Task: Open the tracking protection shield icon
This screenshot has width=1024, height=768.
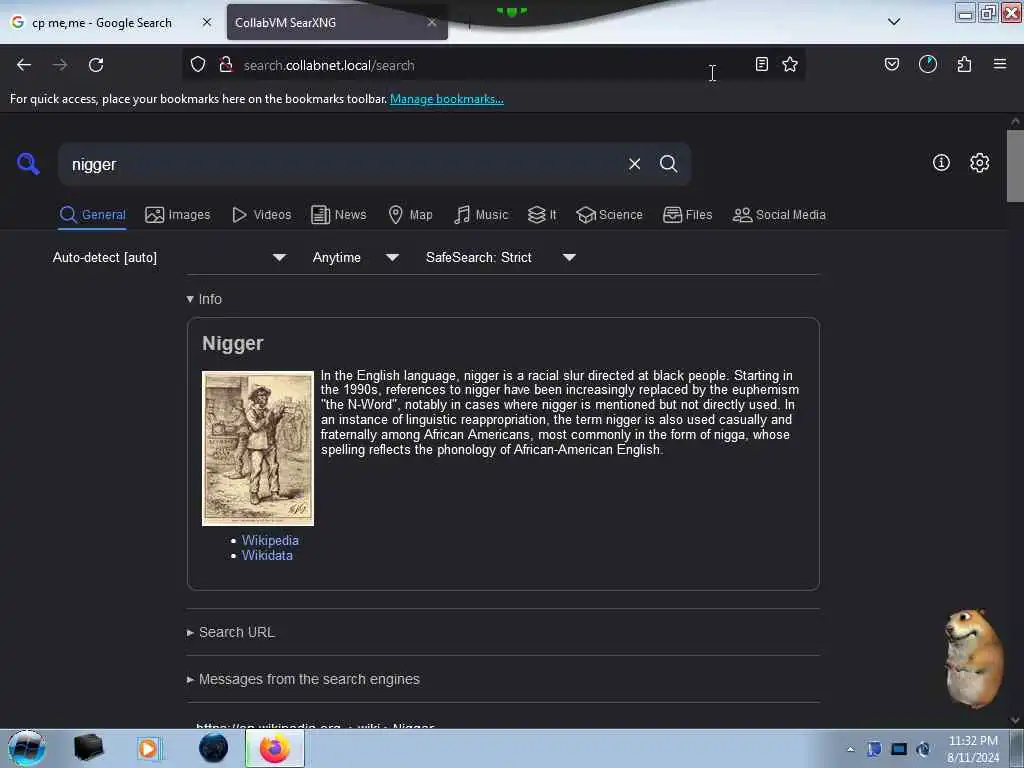Action: pyautogui.click(x=198, y=65)
